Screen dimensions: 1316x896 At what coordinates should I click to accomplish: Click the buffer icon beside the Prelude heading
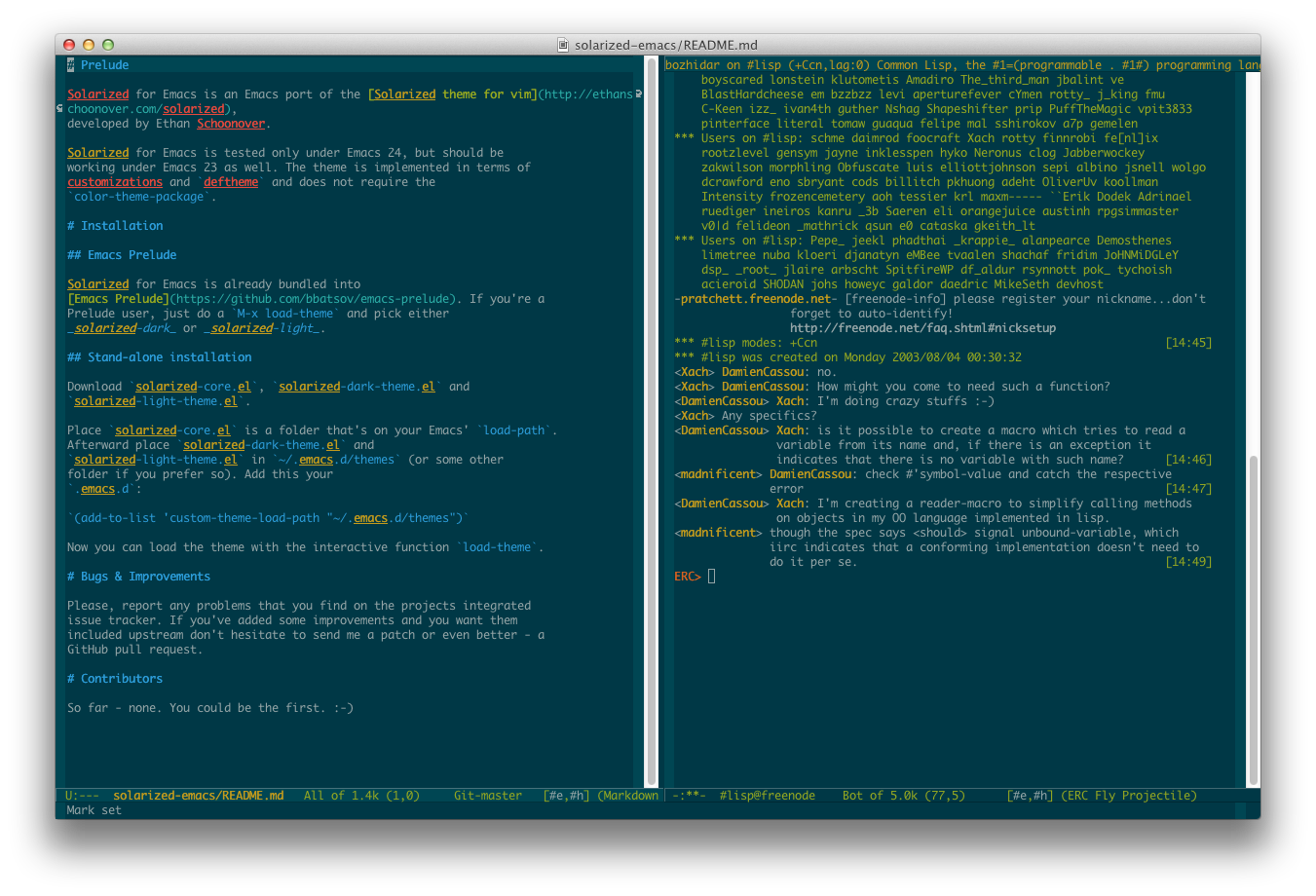click(x=69, y=64)
